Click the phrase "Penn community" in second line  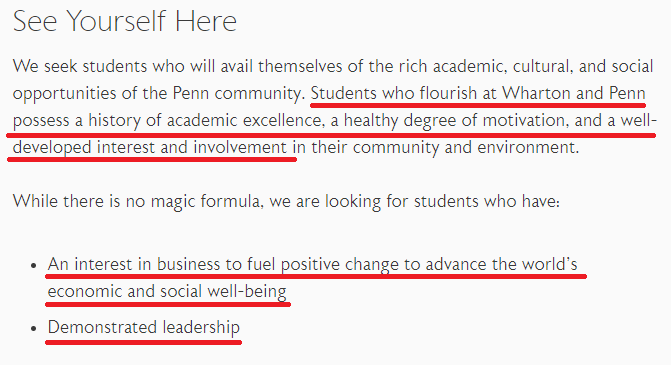point(236,93)
